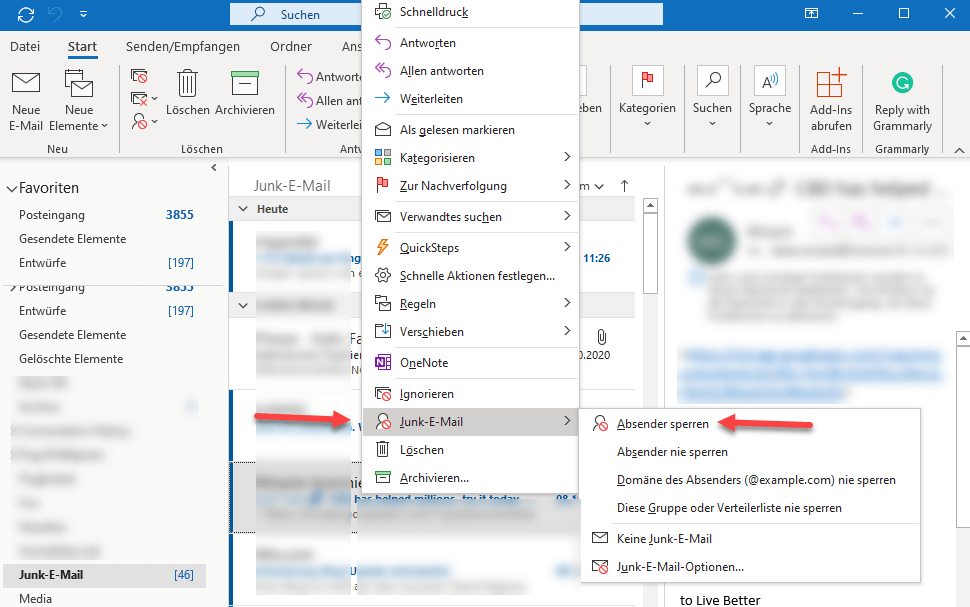This screenshot has width=970, height=607.
Task: Click the Löschen trash icon in ribbon
Action: click(187, 84)
